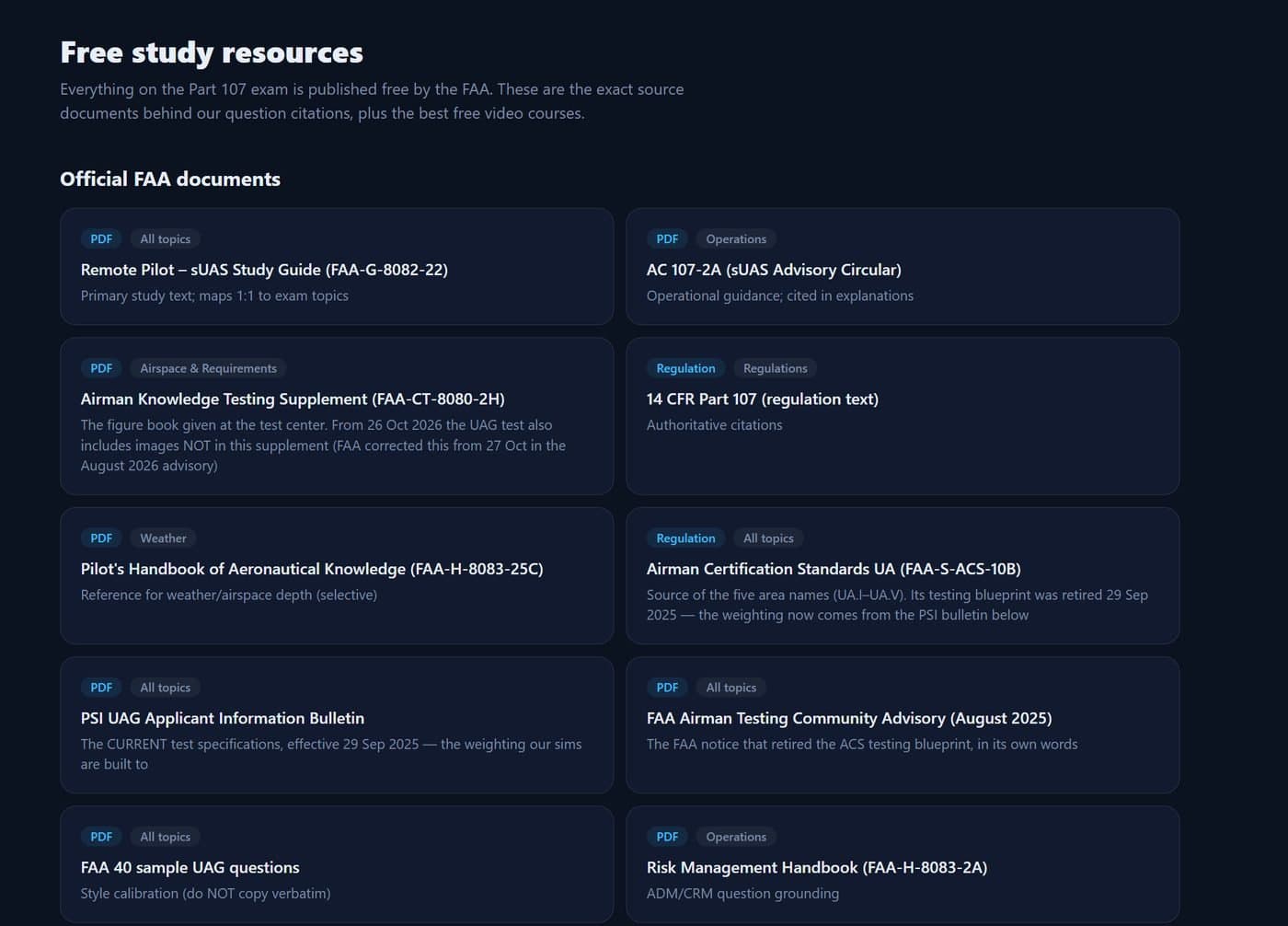Click the 'Source of the five area names' description
The width and height of the screenshot is (1288, 926).
point(897,605)
